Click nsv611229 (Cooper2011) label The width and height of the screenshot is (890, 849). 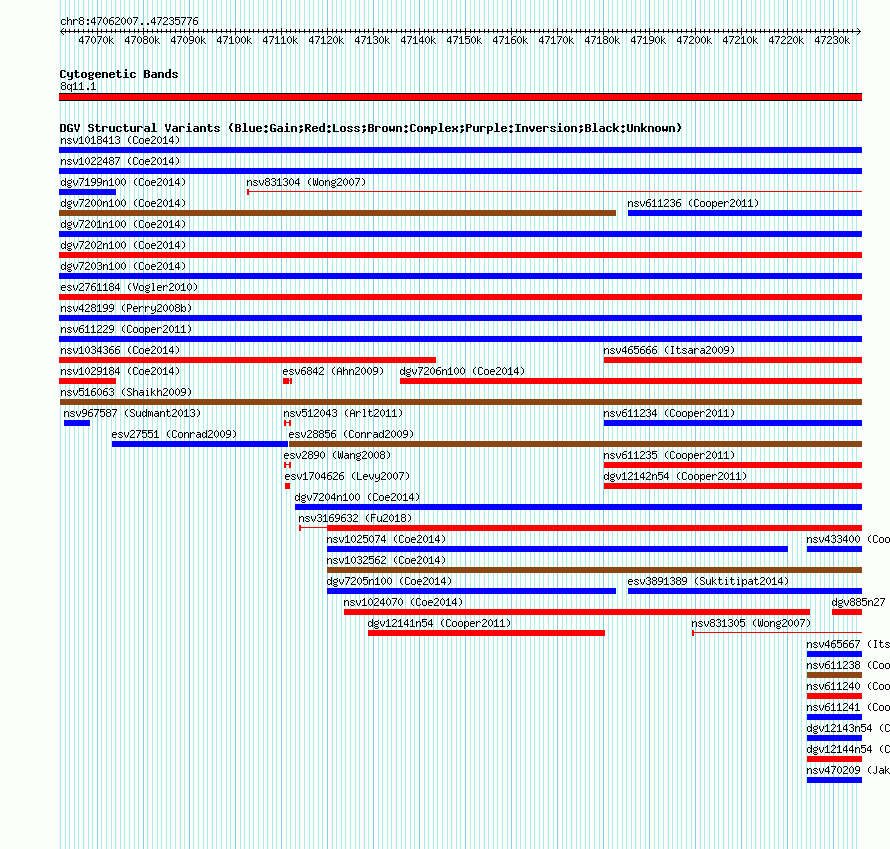pos(126,329)
